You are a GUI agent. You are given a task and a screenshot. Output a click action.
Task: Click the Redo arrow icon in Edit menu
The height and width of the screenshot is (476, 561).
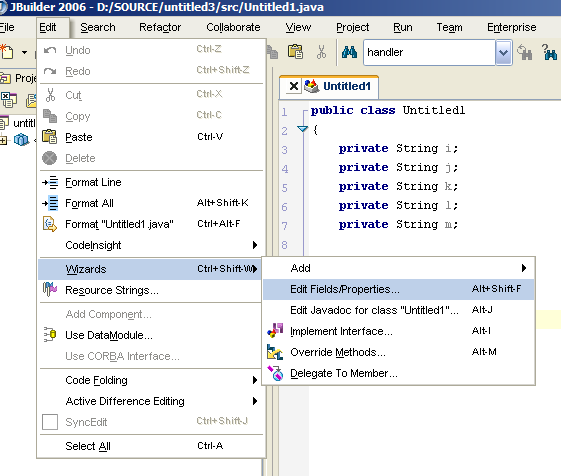pos(50,71)
